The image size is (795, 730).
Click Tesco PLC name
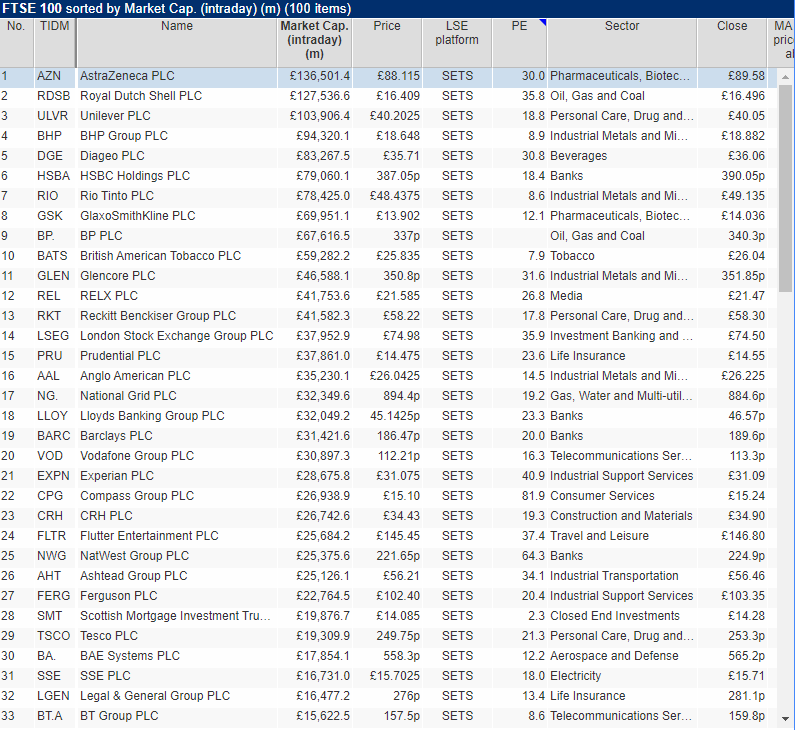point(109,636)
